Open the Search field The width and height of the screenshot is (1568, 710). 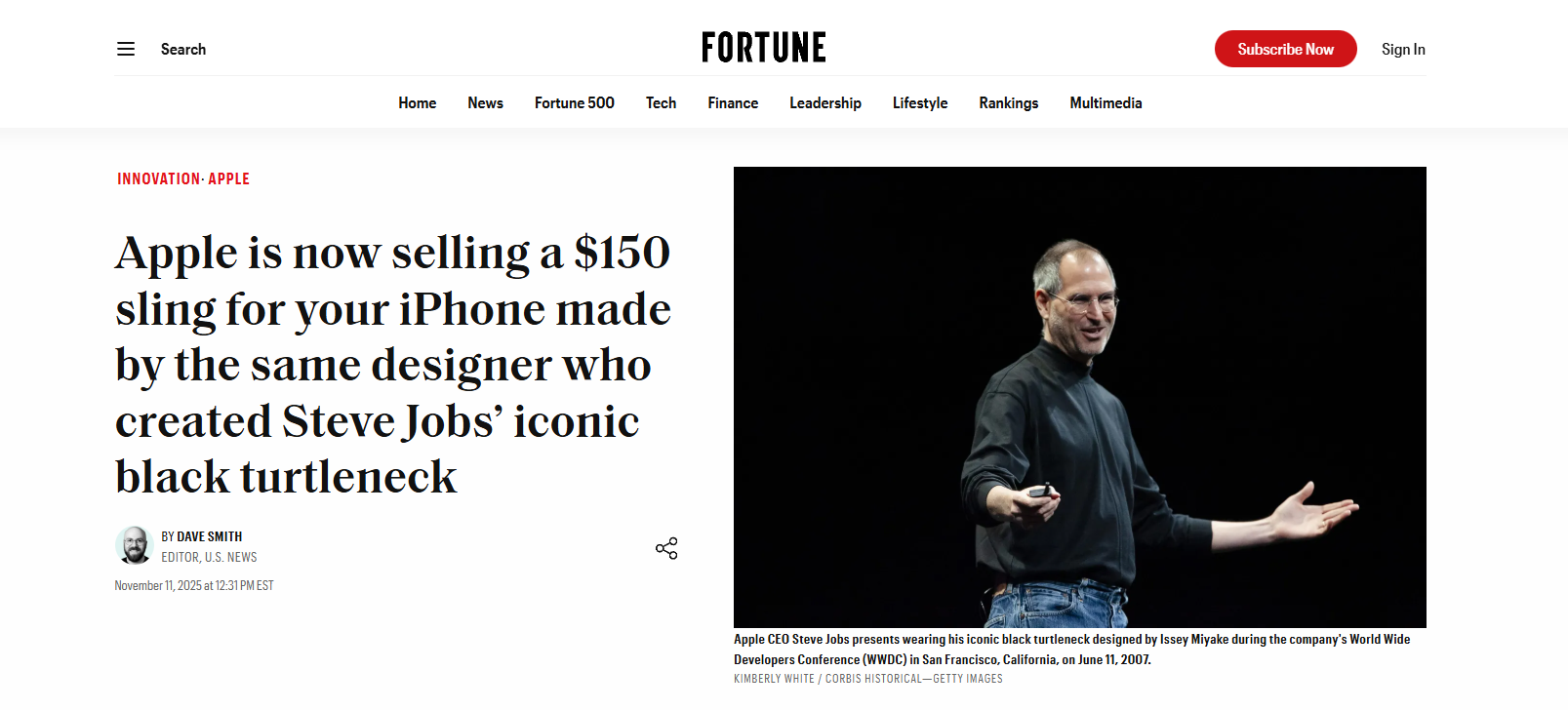click(183, 49)
